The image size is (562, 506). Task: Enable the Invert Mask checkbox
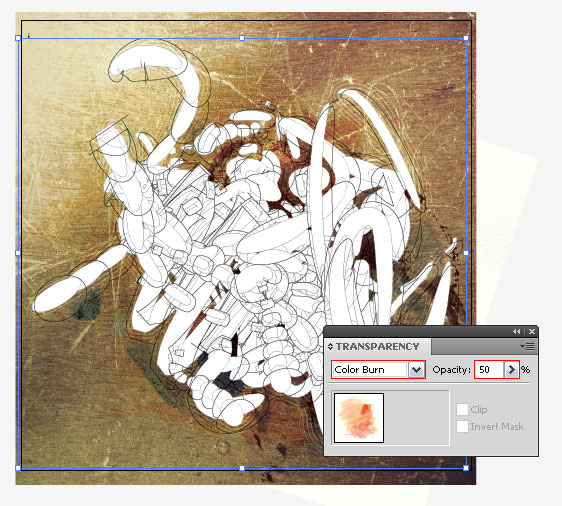pyautogui.click(x=462, y=426)
